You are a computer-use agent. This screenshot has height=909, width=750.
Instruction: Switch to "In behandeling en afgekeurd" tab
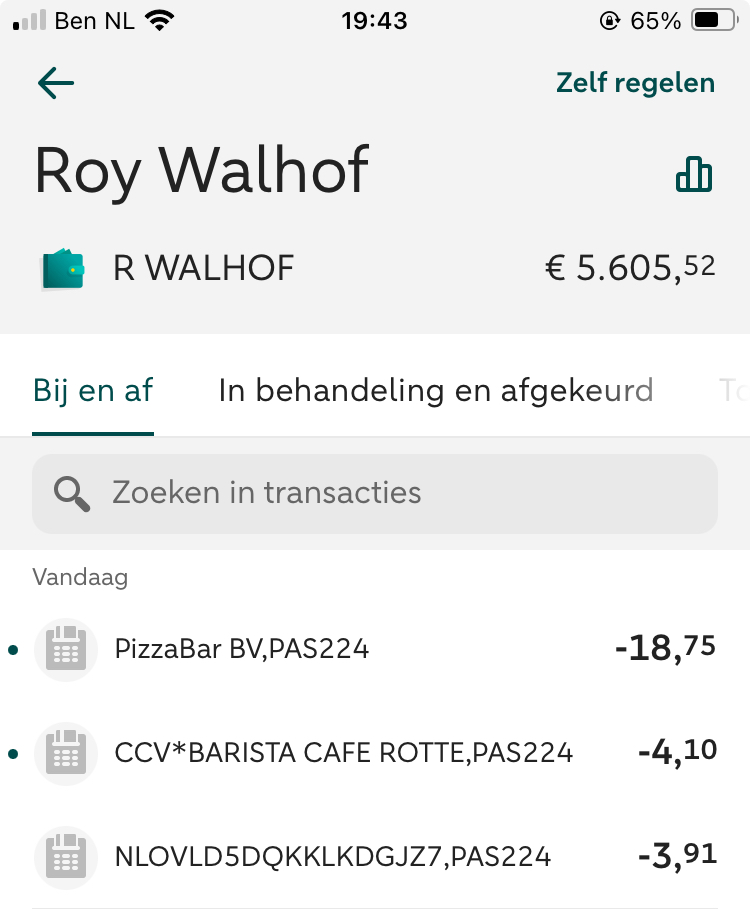click(435, 390)
